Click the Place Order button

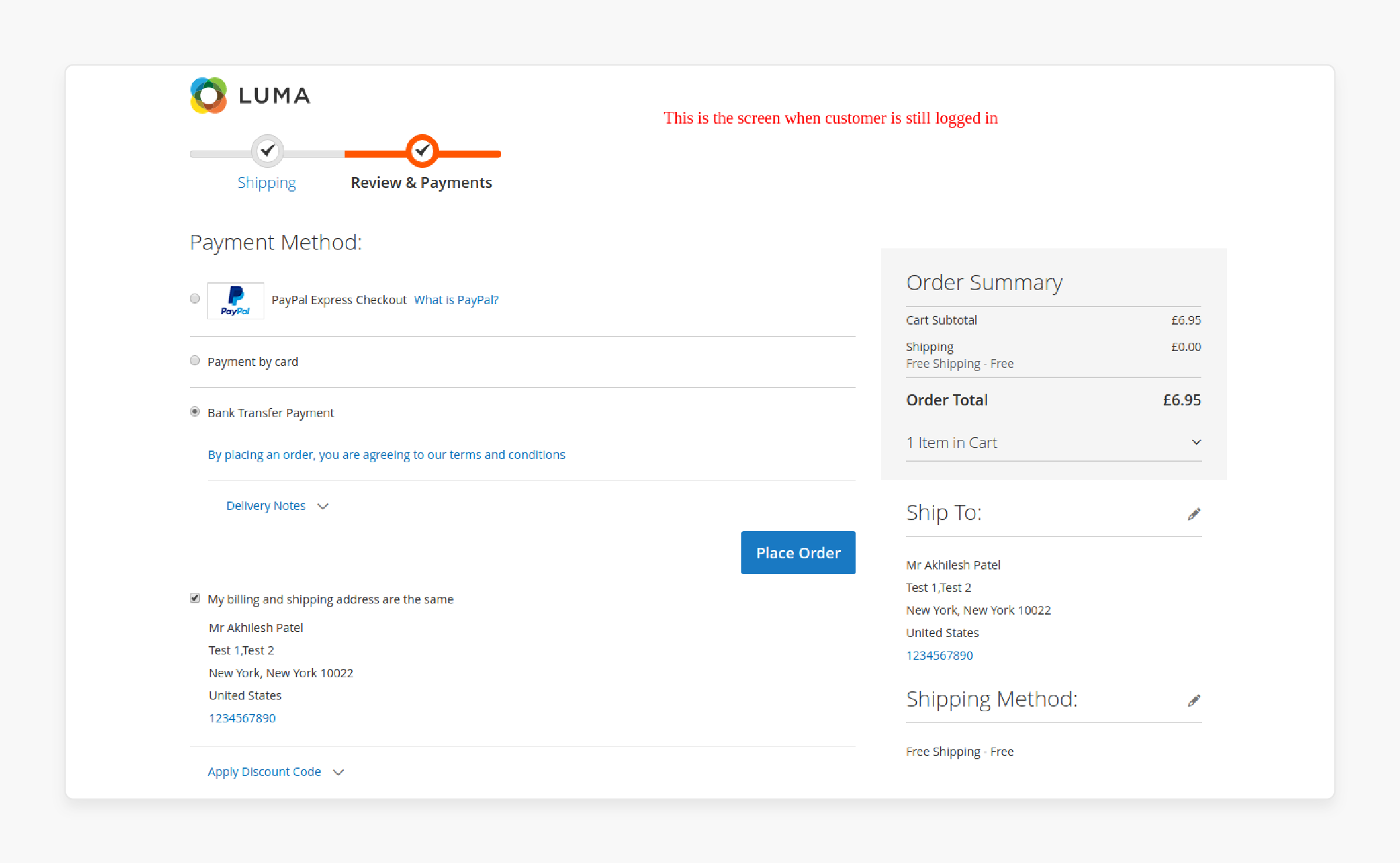point(798,552)
